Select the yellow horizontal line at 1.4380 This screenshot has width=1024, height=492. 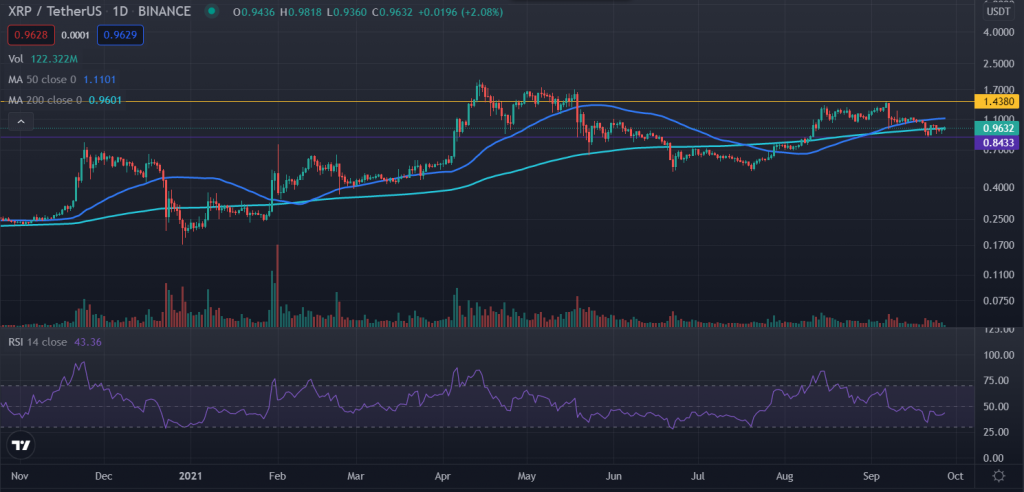(487, 101)
